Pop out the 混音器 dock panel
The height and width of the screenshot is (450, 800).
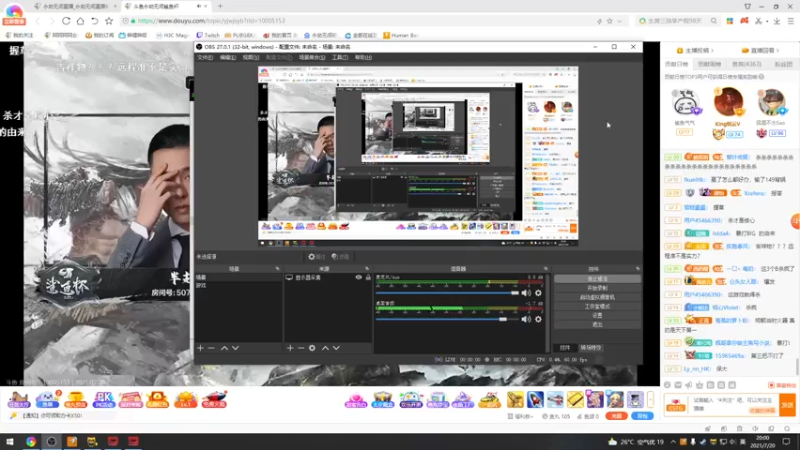(545, 269)
